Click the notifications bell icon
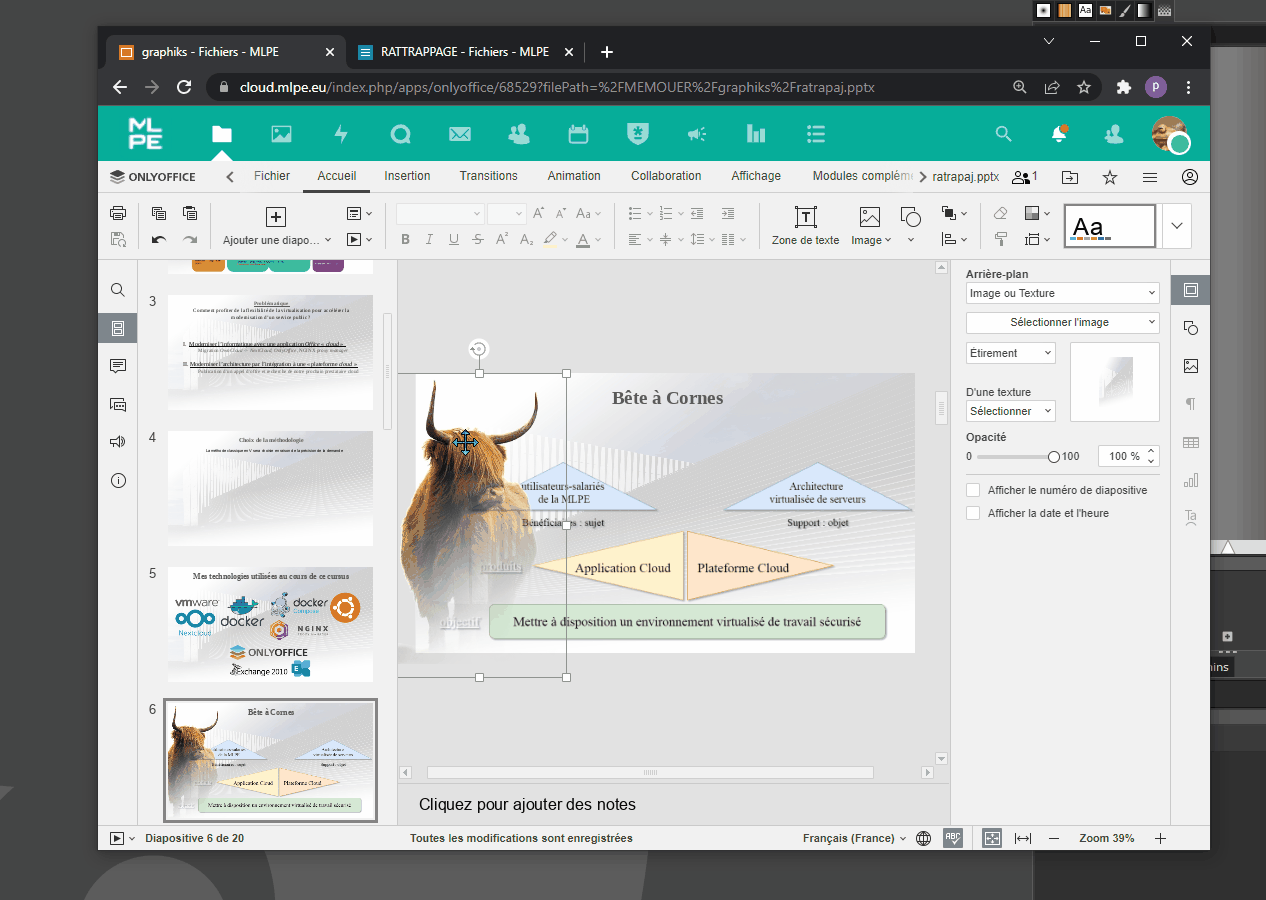The image size is (1266, 900). tap(1059, 134)
